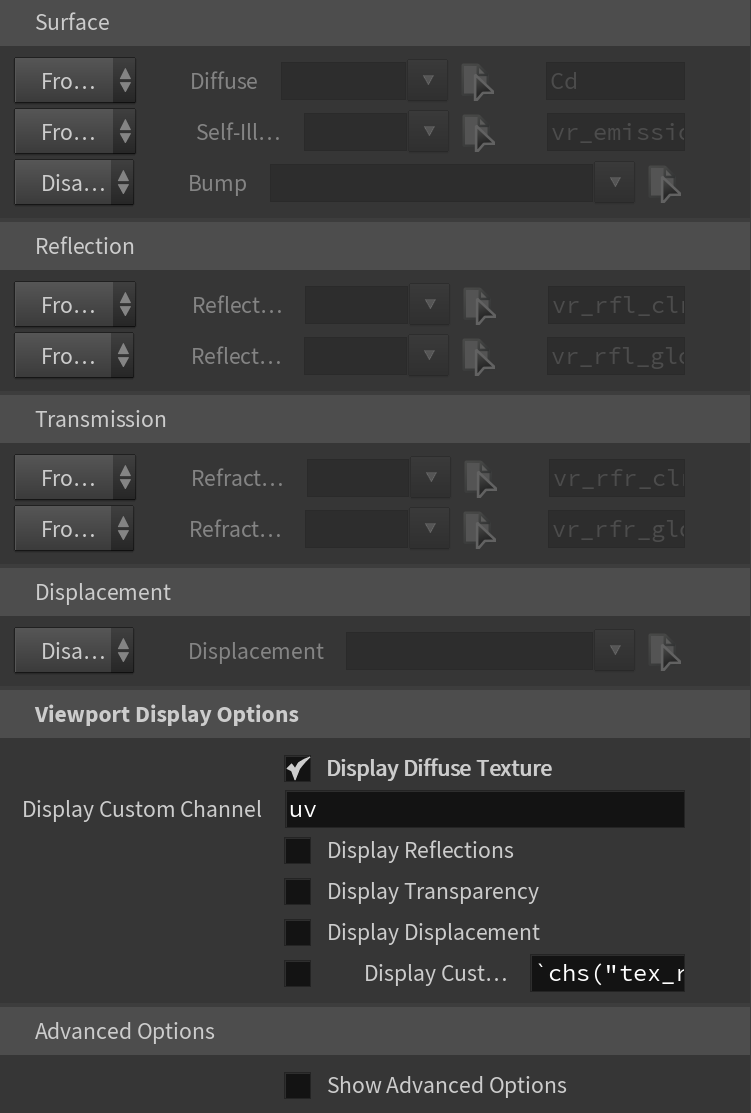Click the first Refraction row file chooser icon
The image size is (751, 1113).
pos(480,479)
